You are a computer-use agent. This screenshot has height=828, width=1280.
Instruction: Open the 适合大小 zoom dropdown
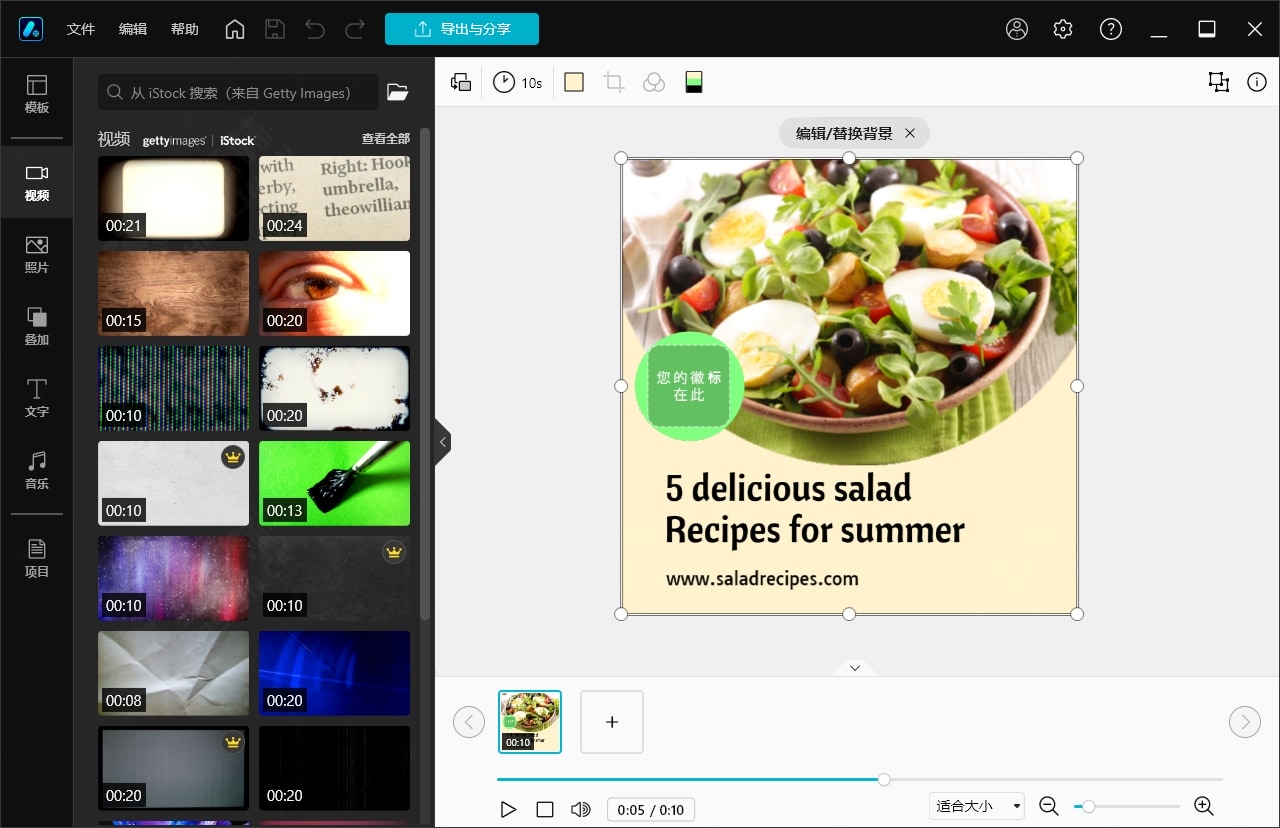[976, 806]
